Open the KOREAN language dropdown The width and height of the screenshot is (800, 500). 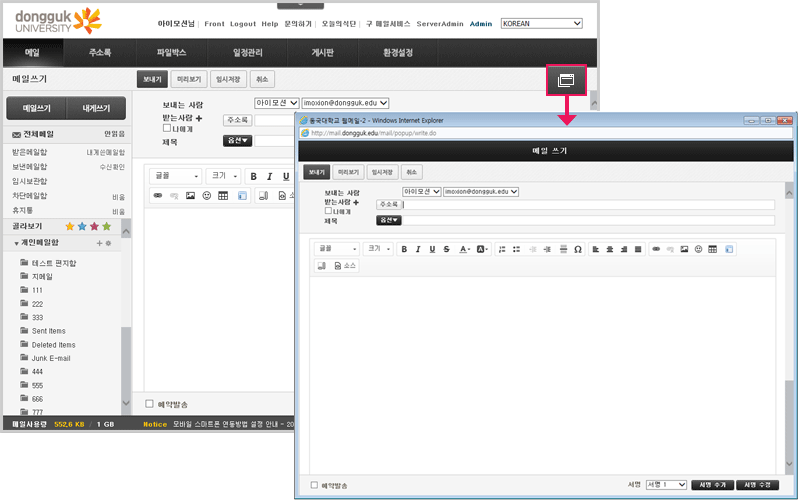(x=541, y=23)
